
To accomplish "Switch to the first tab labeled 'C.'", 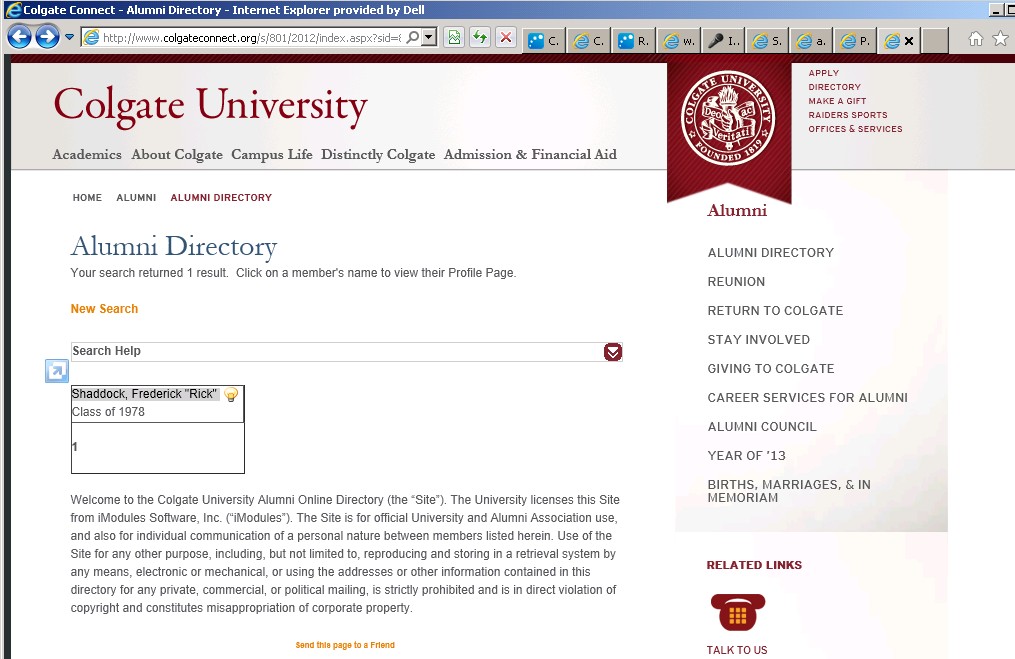I will (544, 40).
